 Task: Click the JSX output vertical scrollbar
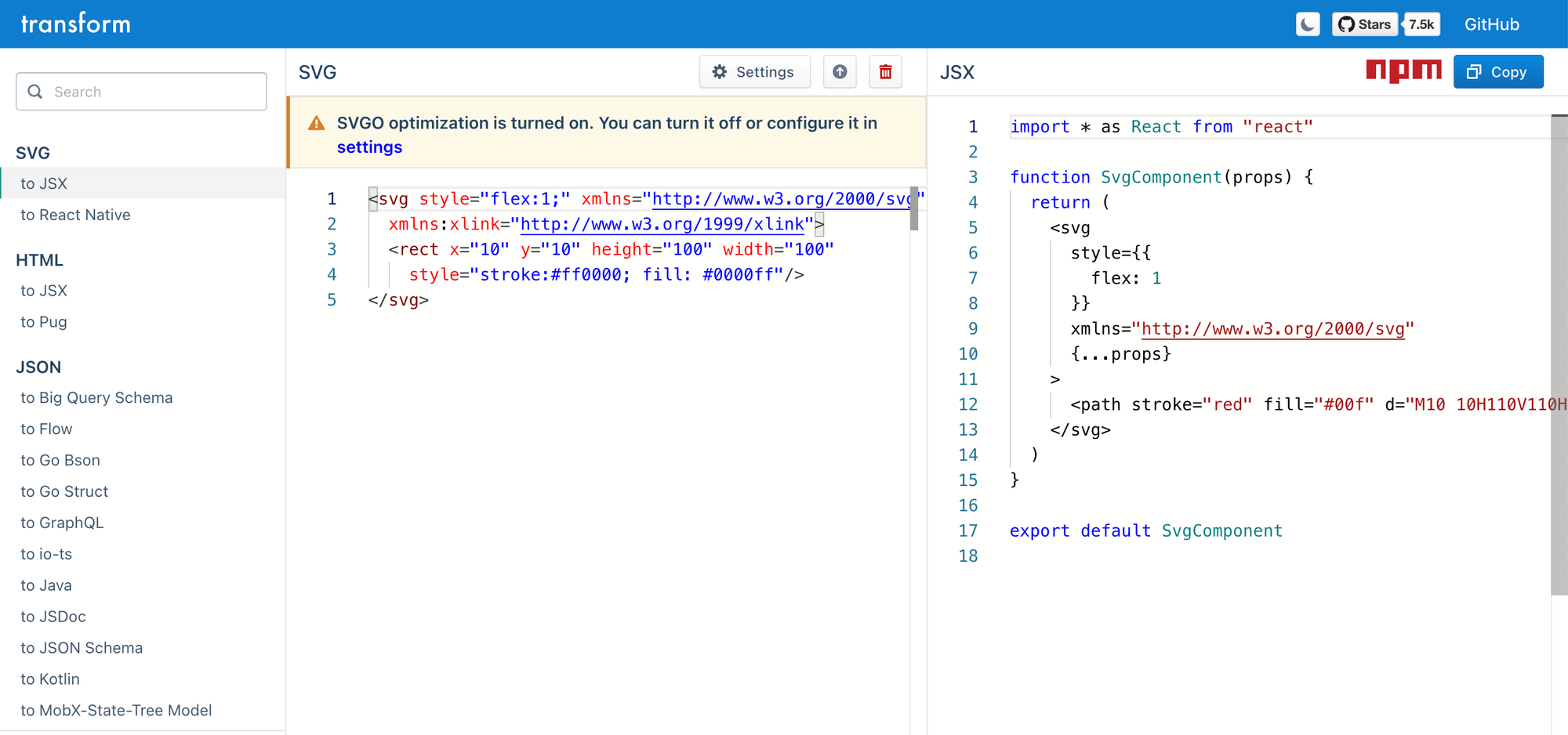pyautogui.click(x=1559, y=355)
